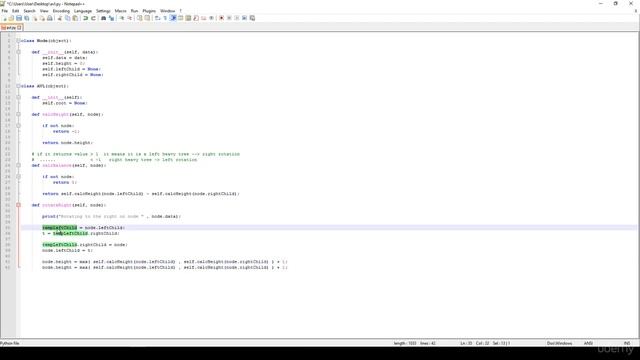Image resolution: width=640 pixels, height=360 pixels.
Task: Click the Zoom In toolbar icon
Action: point(122,18)
